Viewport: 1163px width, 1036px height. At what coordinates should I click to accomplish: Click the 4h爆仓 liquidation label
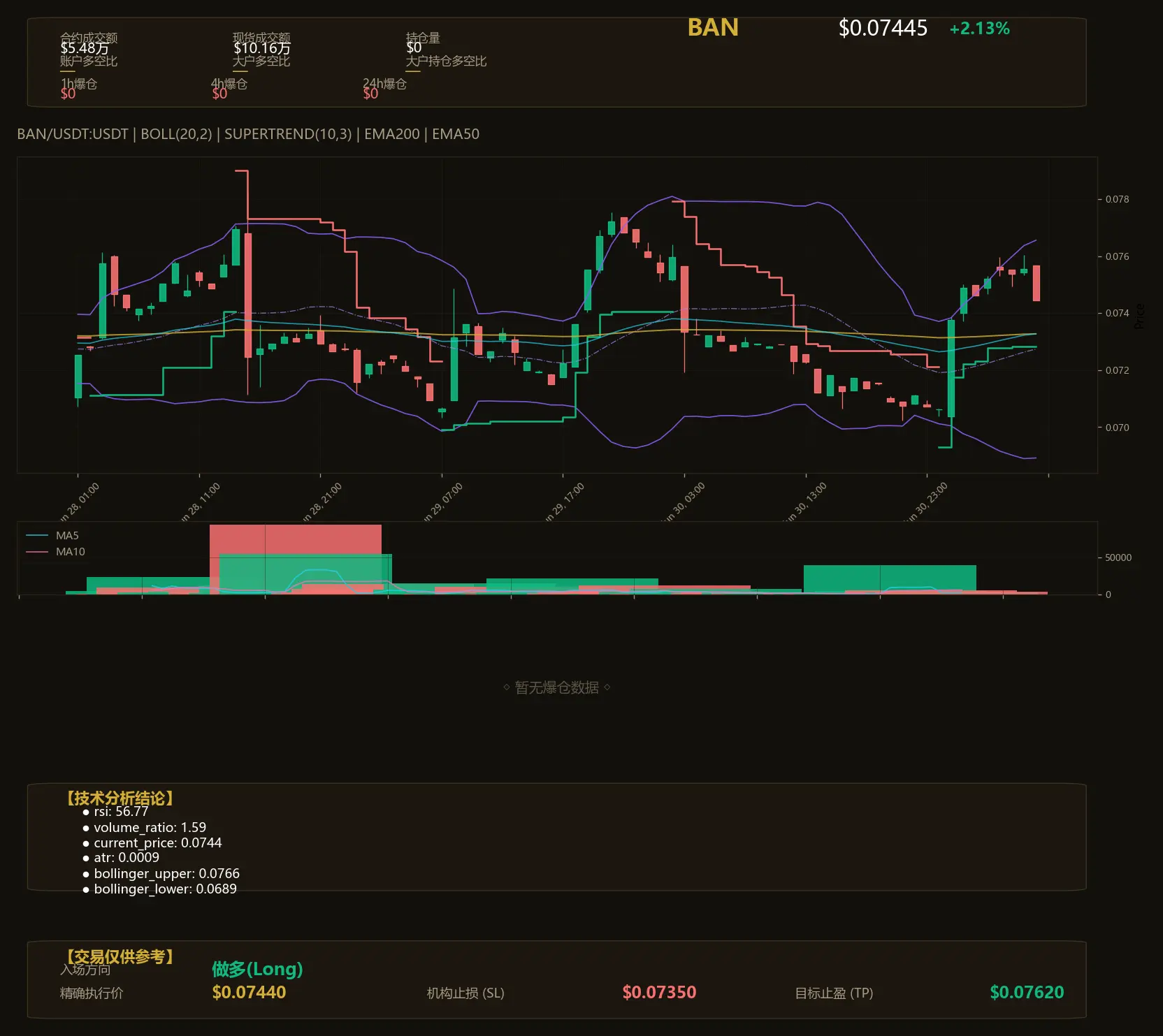point(229,84)
